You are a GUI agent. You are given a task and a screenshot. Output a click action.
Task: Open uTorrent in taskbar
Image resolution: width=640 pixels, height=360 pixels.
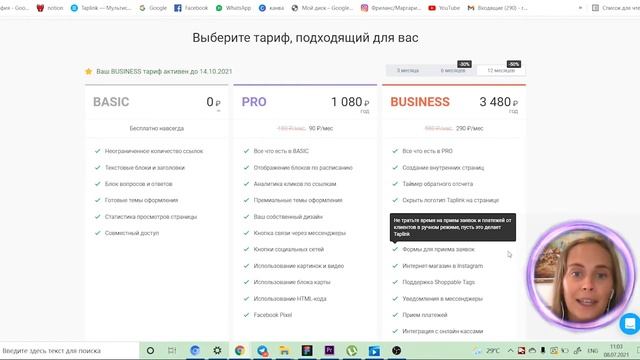pyautogui.click(x=351, y=351)
